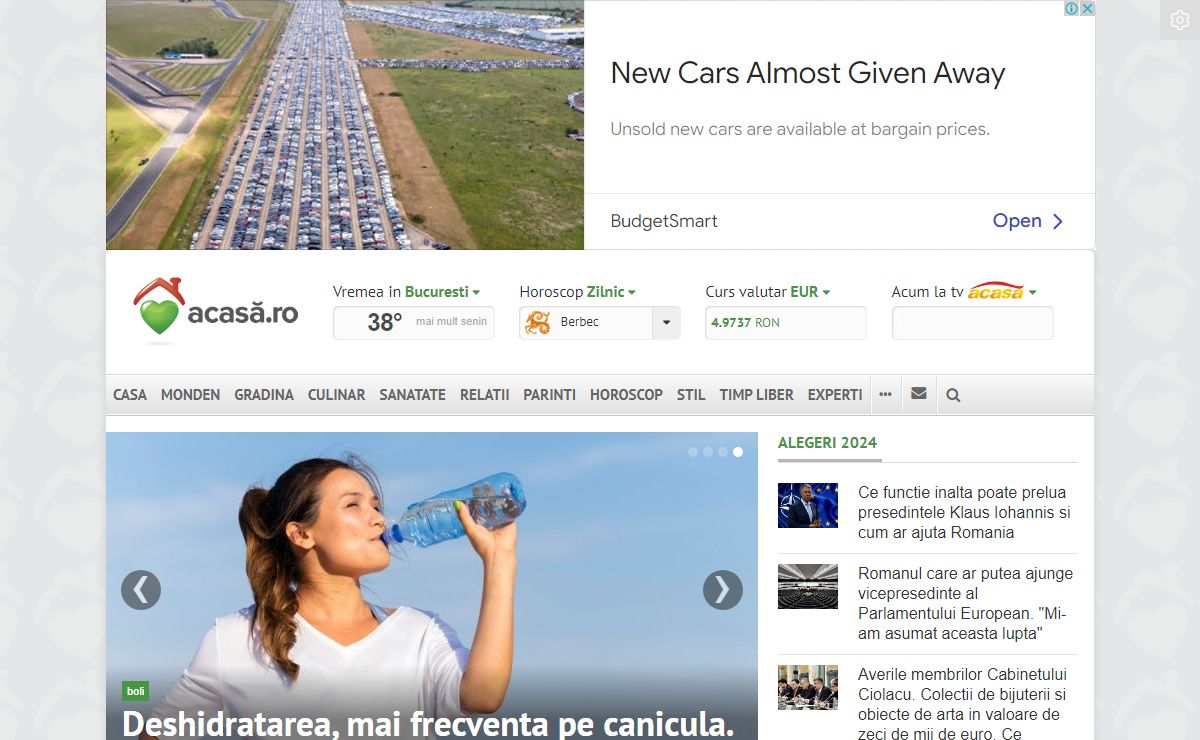Open the CULINAR menu
Screen dimensions: 1200x740
[x=336, y=395]
